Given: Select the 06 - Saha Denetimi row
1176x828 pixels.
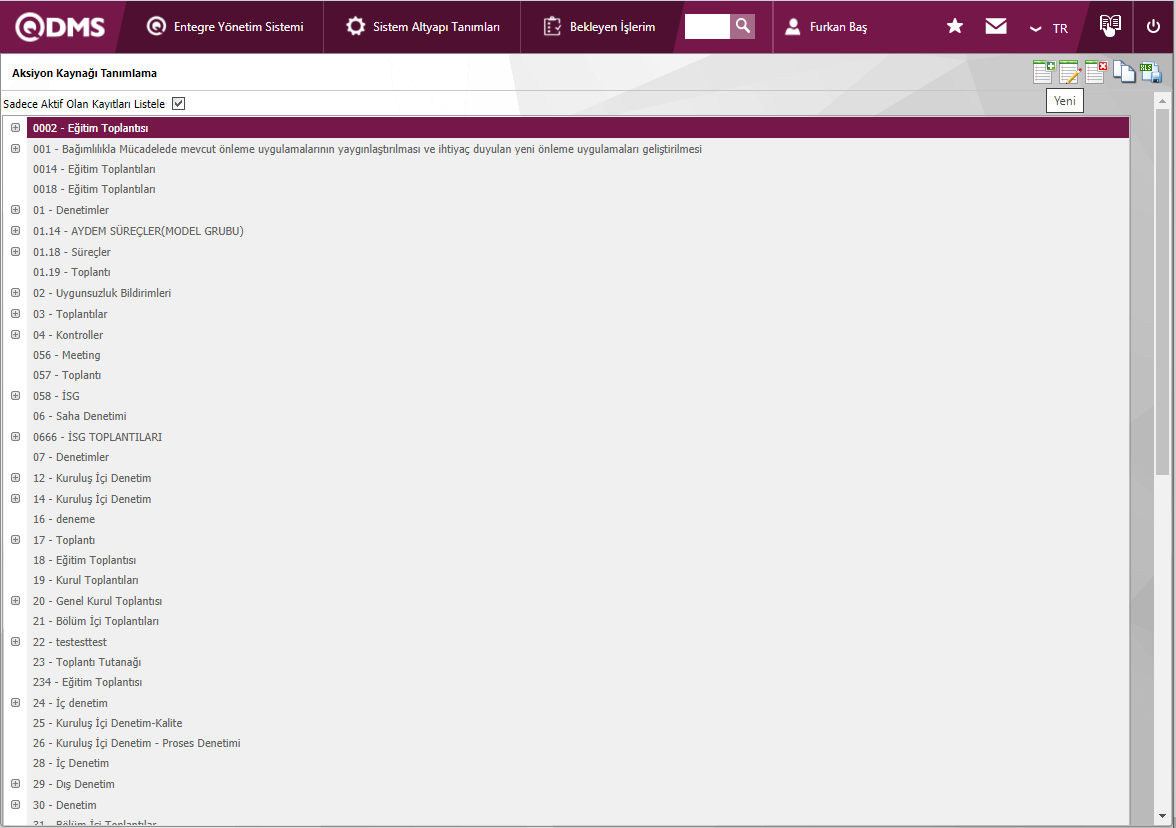Looking at the screenshot, I should pyautogui.click(x=578, y=416).
